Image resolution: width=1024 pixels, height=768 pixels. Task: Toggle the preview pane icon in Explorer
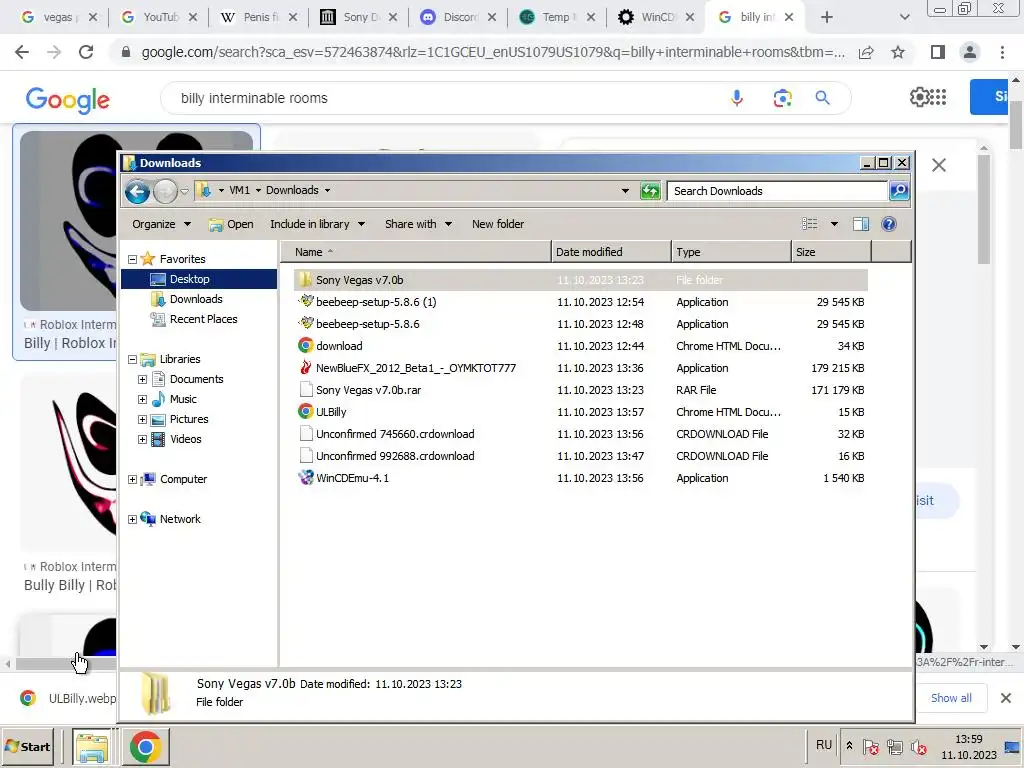pos(861,224)
